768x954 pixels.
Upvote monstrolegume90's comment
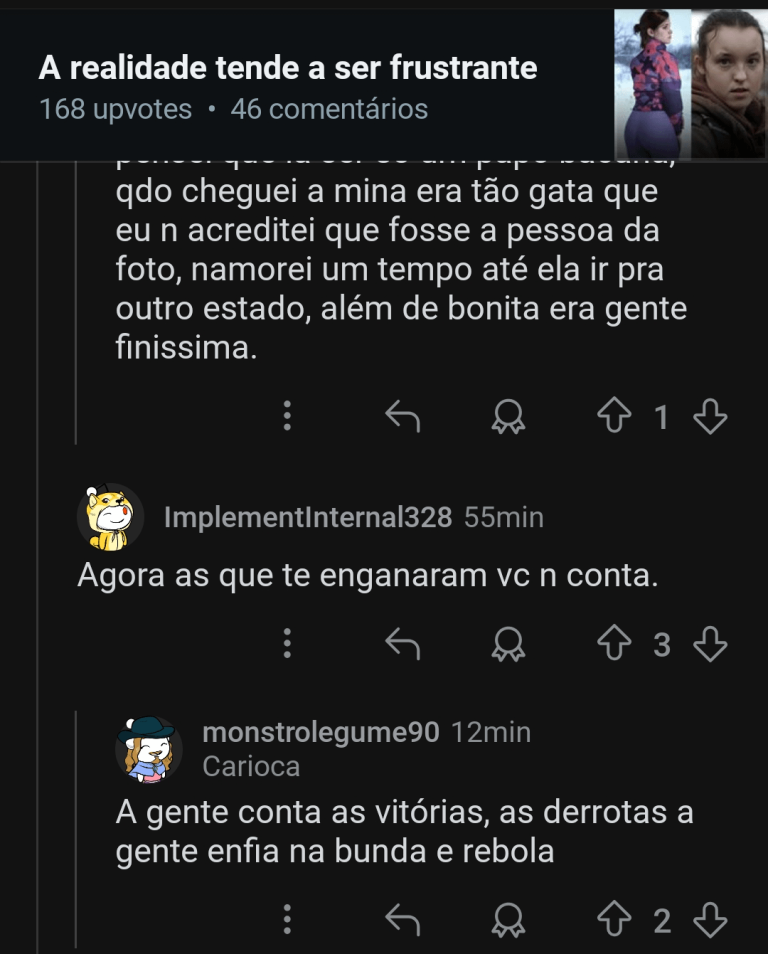(x=612, y=921)
